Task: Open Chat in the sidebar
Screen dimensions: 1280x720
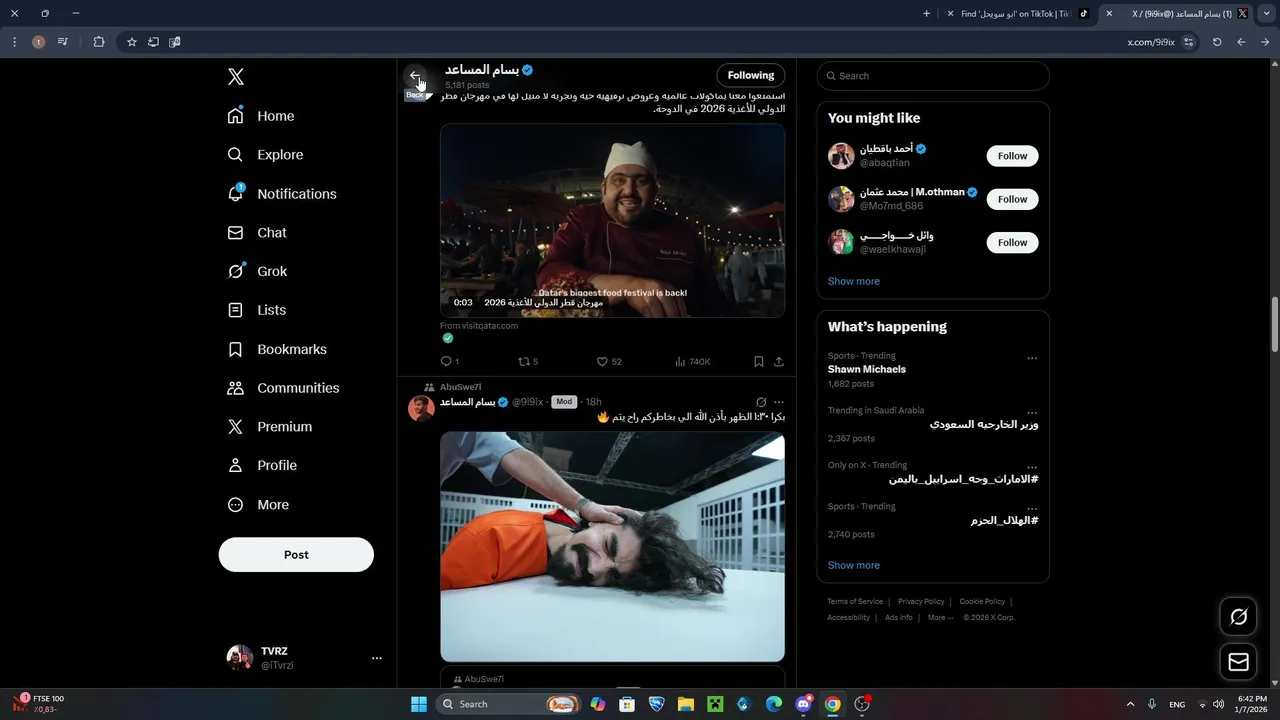Action: 257,232
